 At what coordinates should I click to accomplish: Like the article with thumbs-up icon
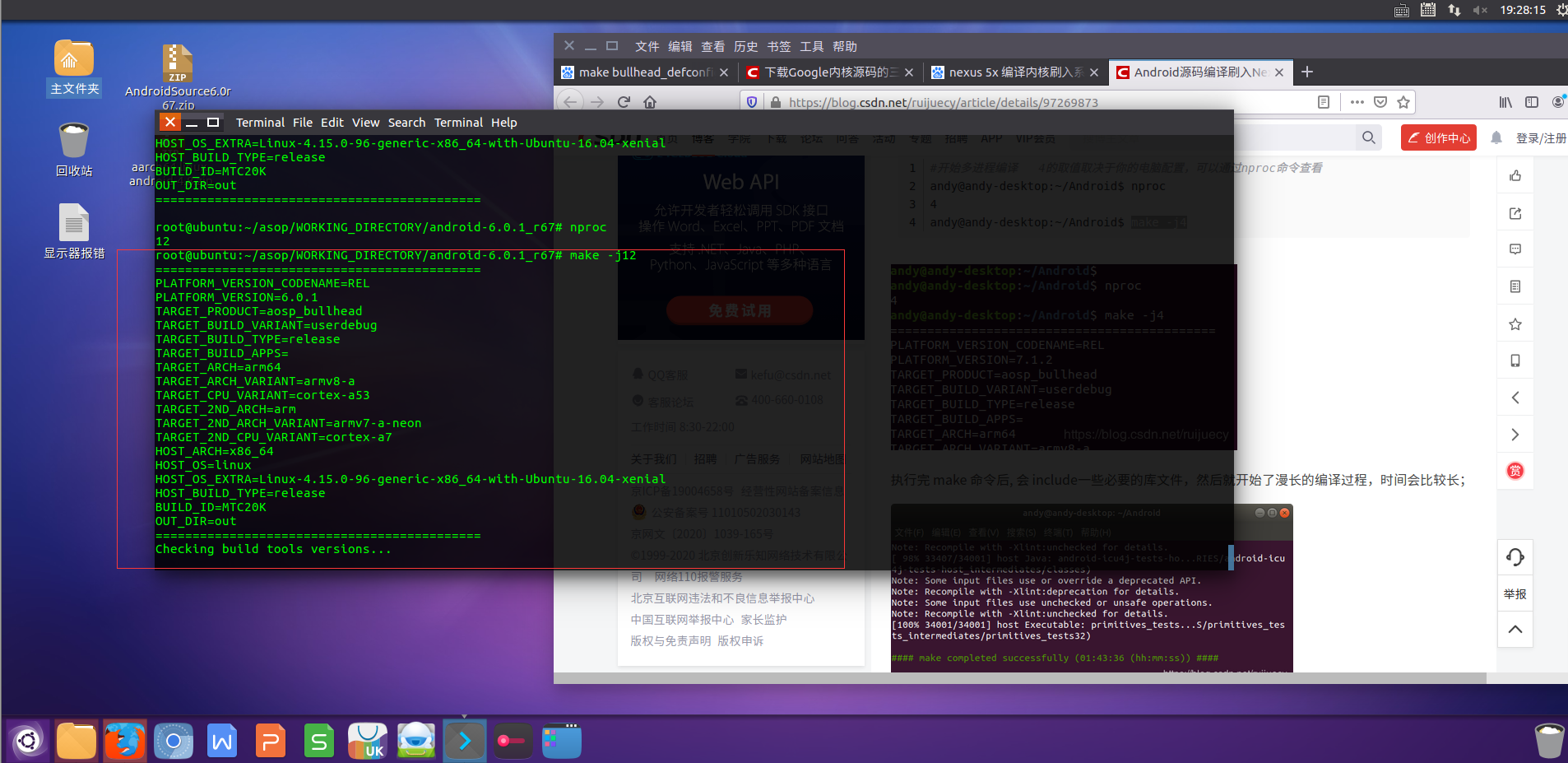coord(1515,175)
